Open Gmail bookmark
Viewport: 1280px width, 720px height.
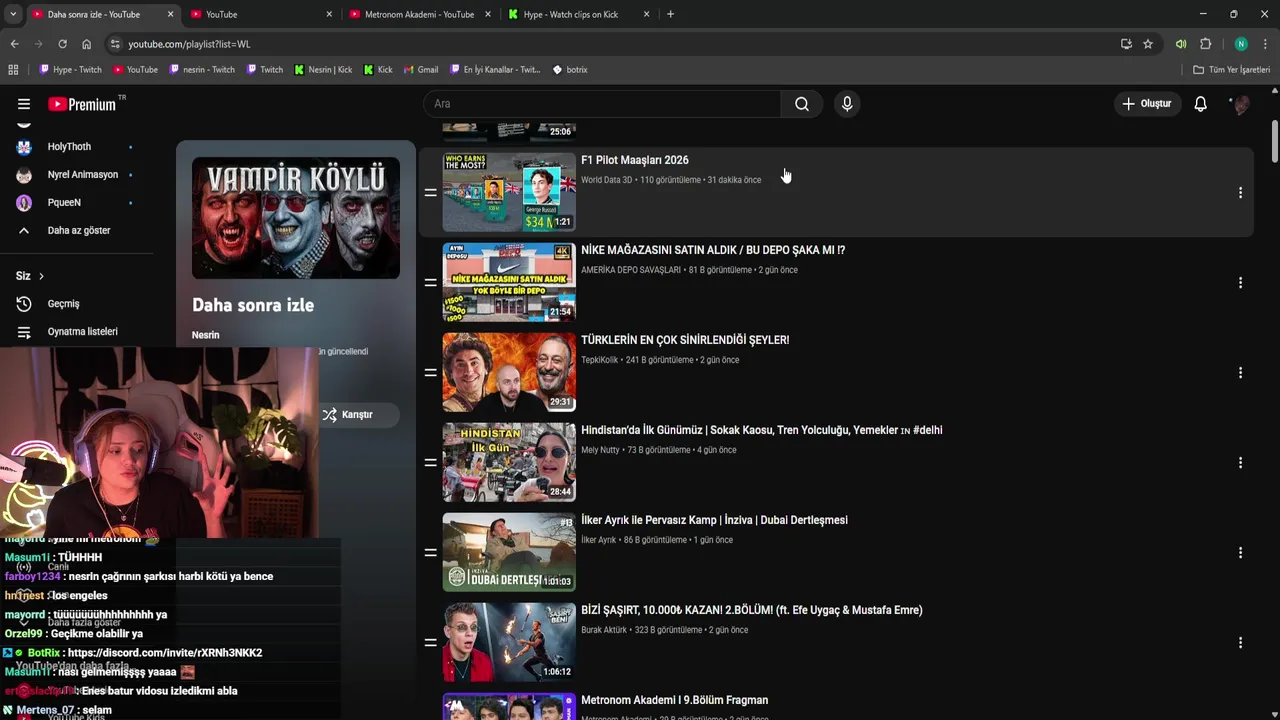tap(421, 70)
